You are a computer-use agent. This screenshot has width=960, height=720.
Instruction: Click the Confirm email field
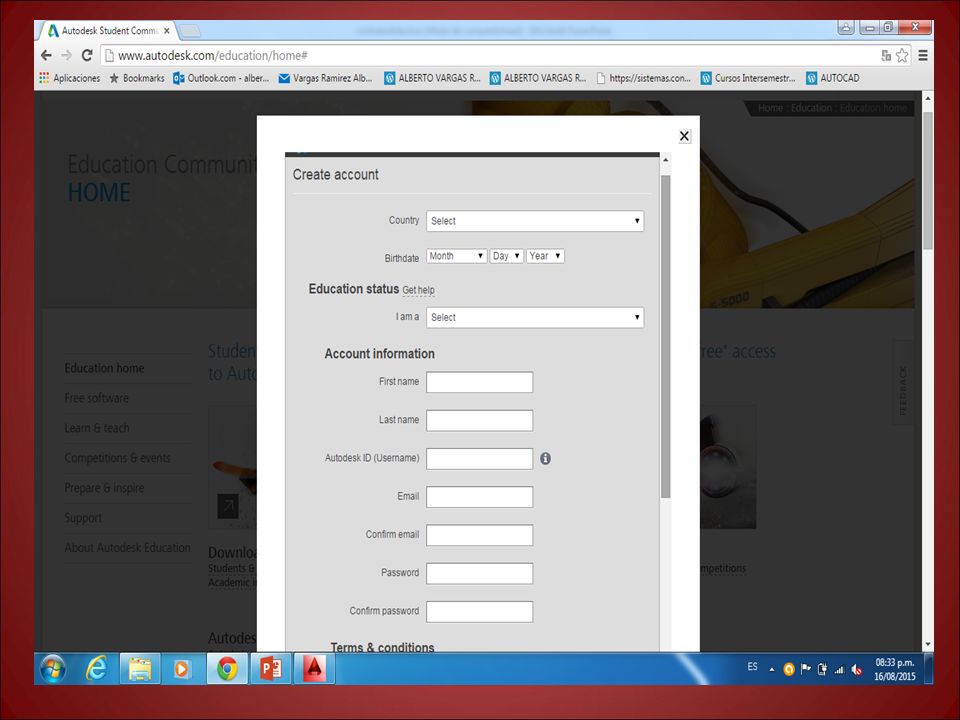pos(479,535)
